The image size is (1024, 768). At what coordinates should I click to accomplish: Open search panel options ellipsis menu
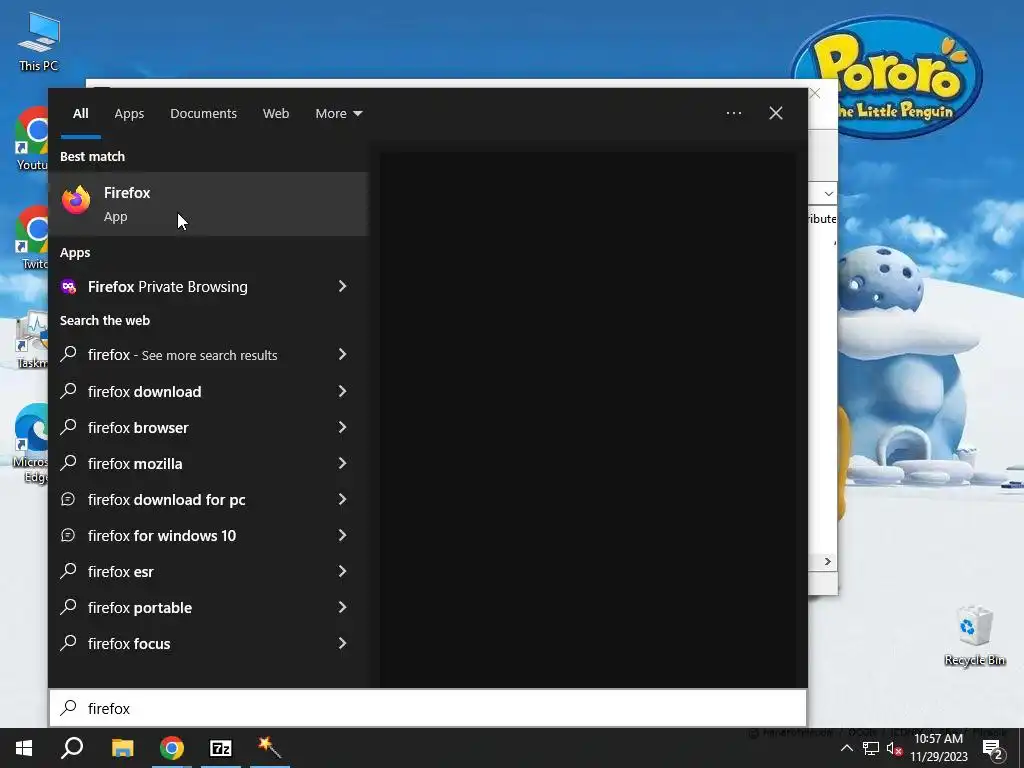point(734,113)
